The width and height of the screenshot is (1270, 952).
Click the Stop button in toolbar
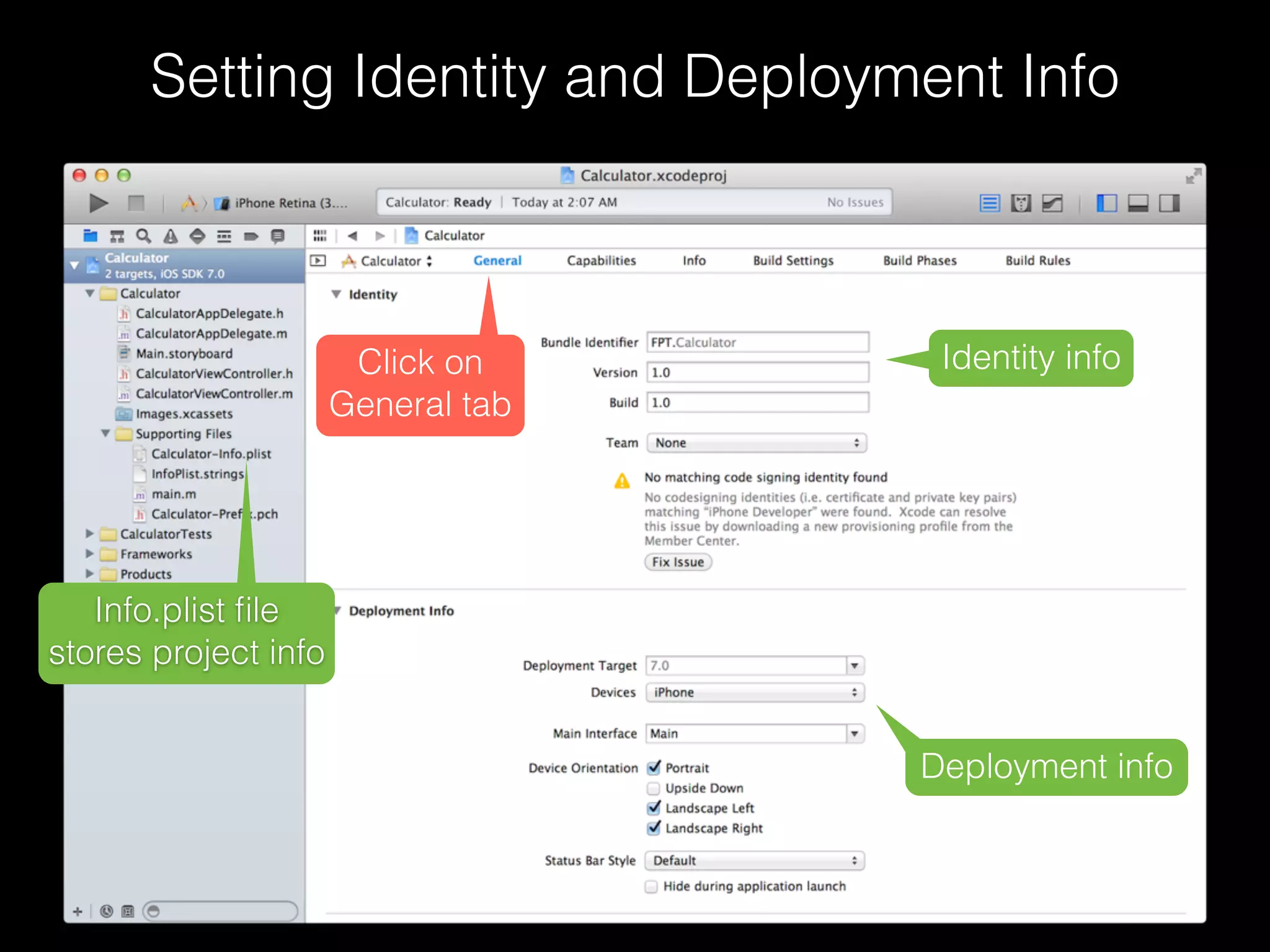pos(136,203)
